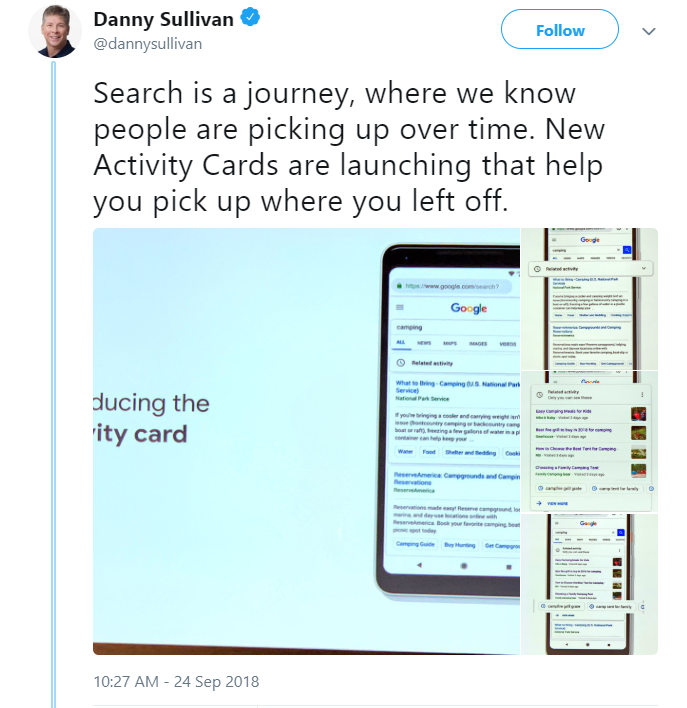Viewport: 687px width, 708px height.
Task: Click the Android back triangle on the phone
Action: click(419, 564)
